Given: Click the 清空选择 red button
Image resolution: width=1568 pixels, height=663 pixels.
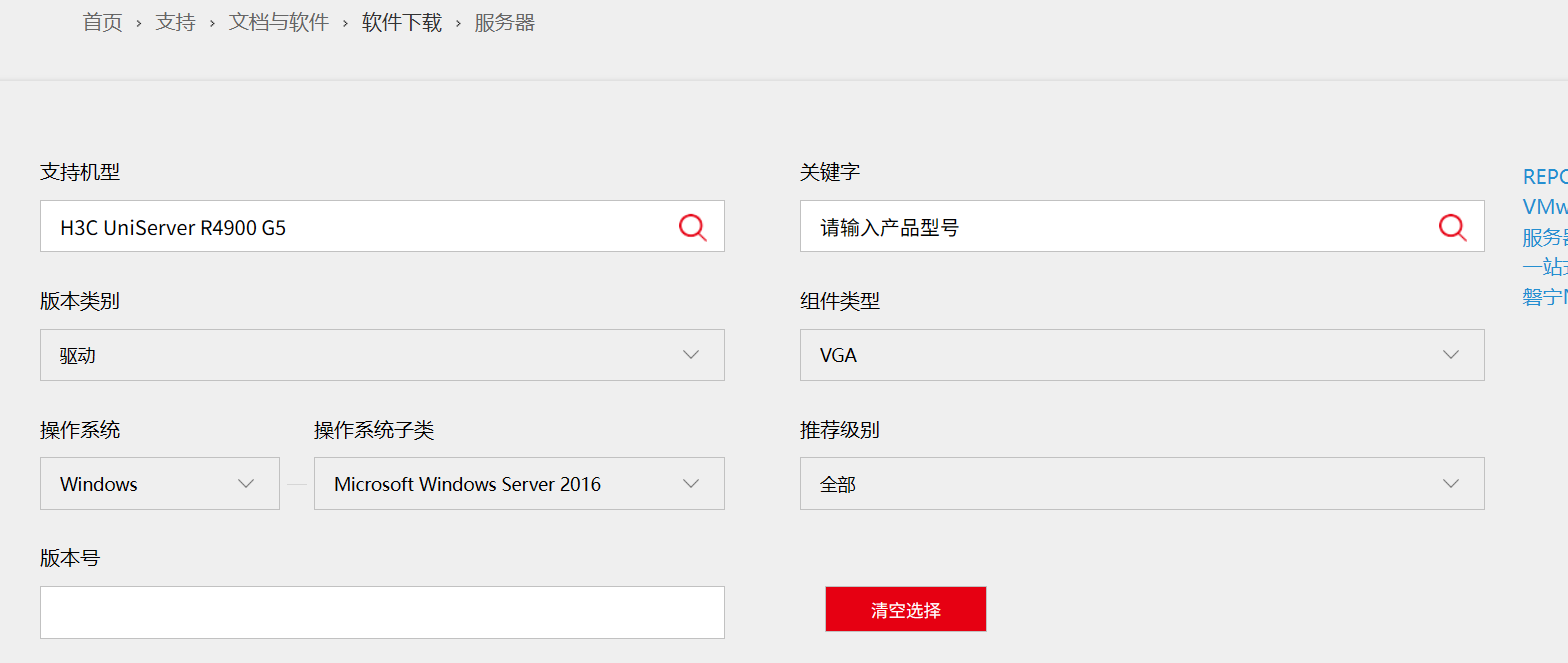Looking at the screenshot, I should tap(905, 609).
